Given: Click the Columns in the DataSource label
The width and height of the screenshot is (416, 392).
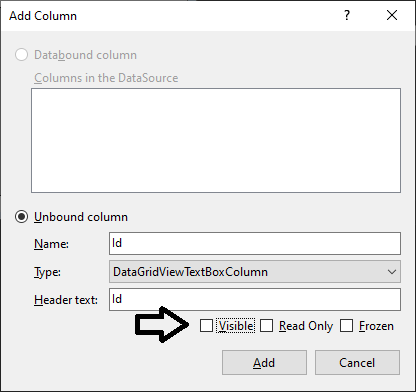Looking at the screenshot, I should pyautogui.click(x=106, y=78).
